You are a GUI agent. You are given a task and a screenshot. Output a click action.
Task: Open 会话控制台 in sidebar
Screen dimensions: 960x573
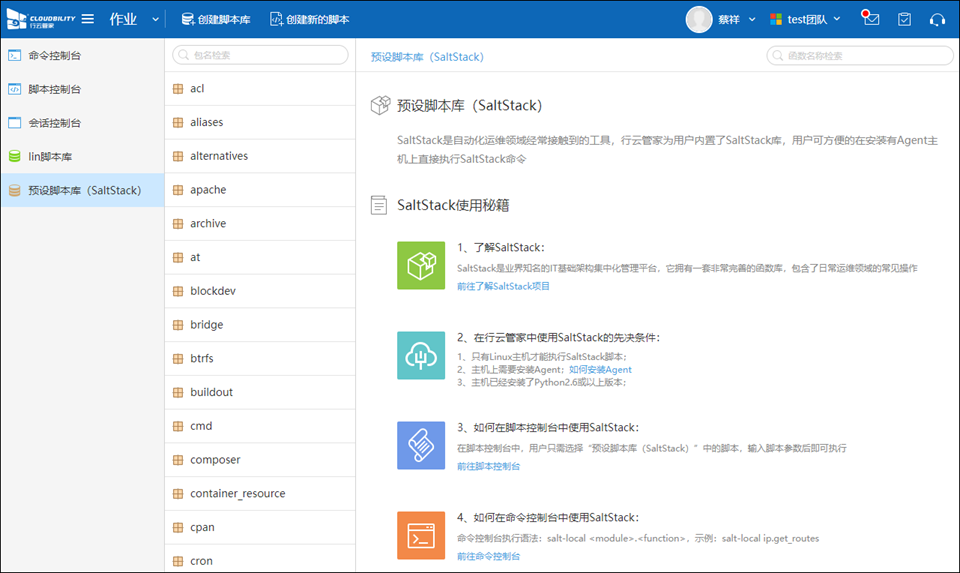coord(83,122)
